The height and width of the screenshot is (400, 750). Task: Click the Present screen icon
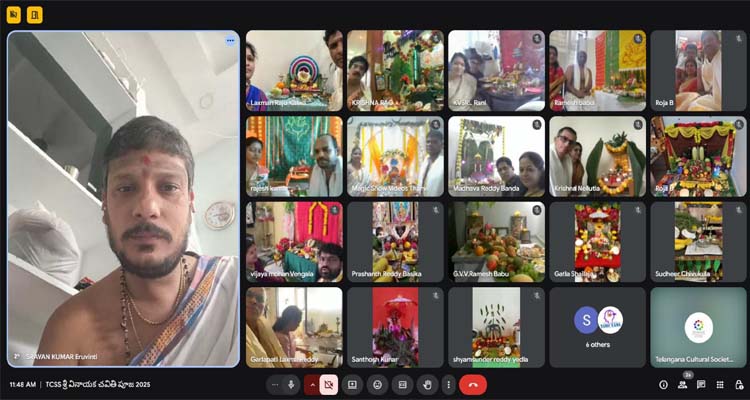coord(352,384)
